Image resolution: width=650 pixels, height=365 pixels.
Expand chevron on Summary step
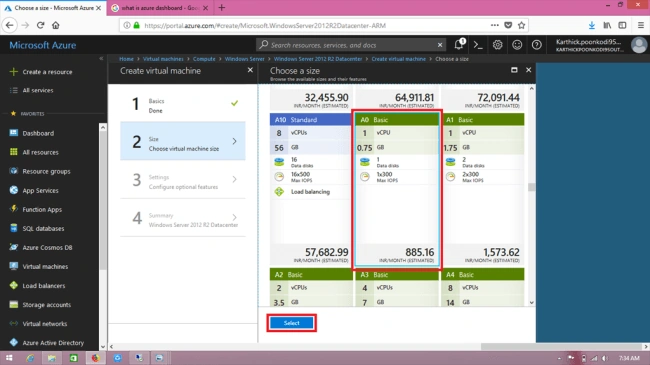coord(235,217)
